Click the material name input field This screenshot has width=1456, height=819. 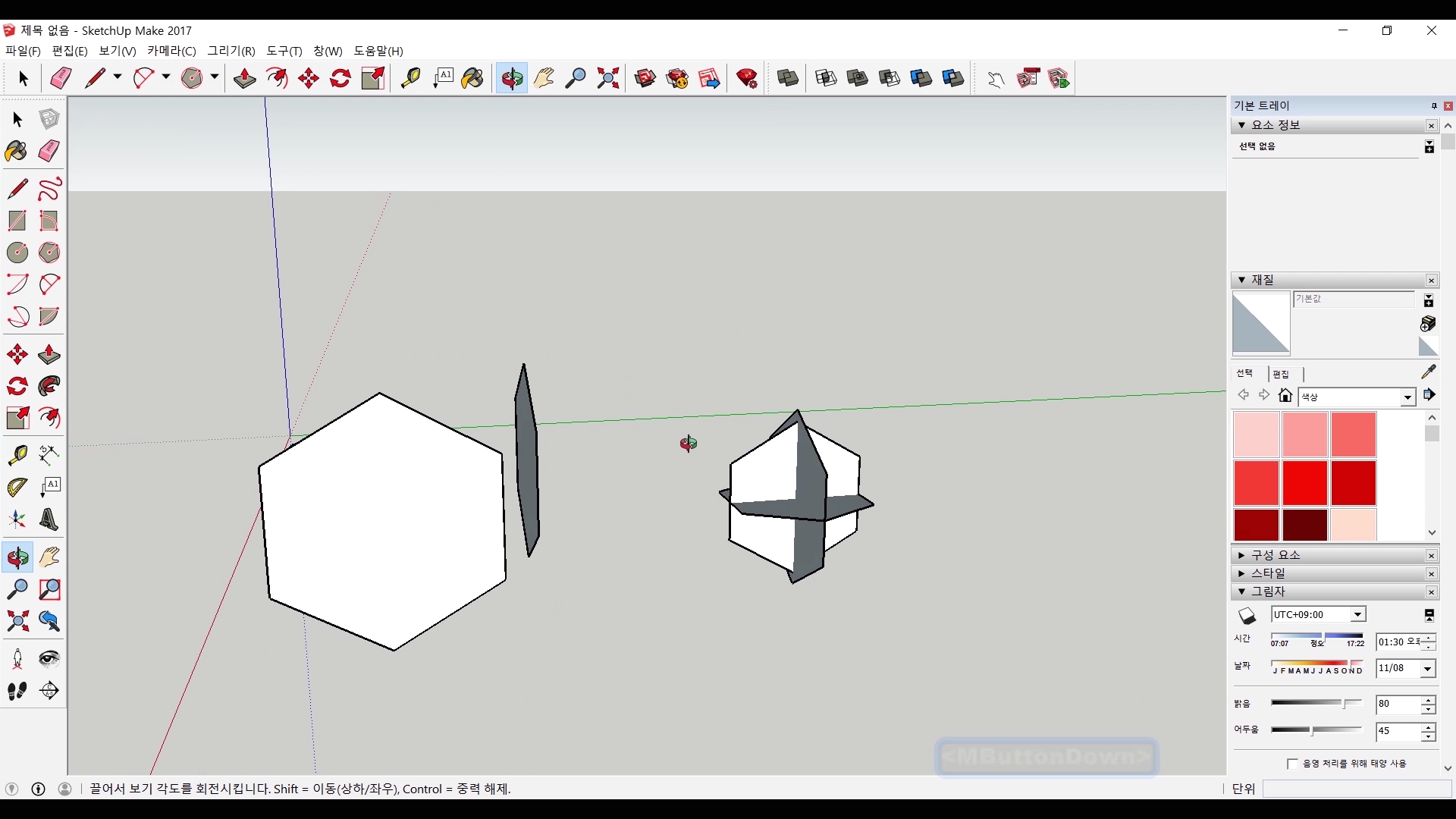1354,300
